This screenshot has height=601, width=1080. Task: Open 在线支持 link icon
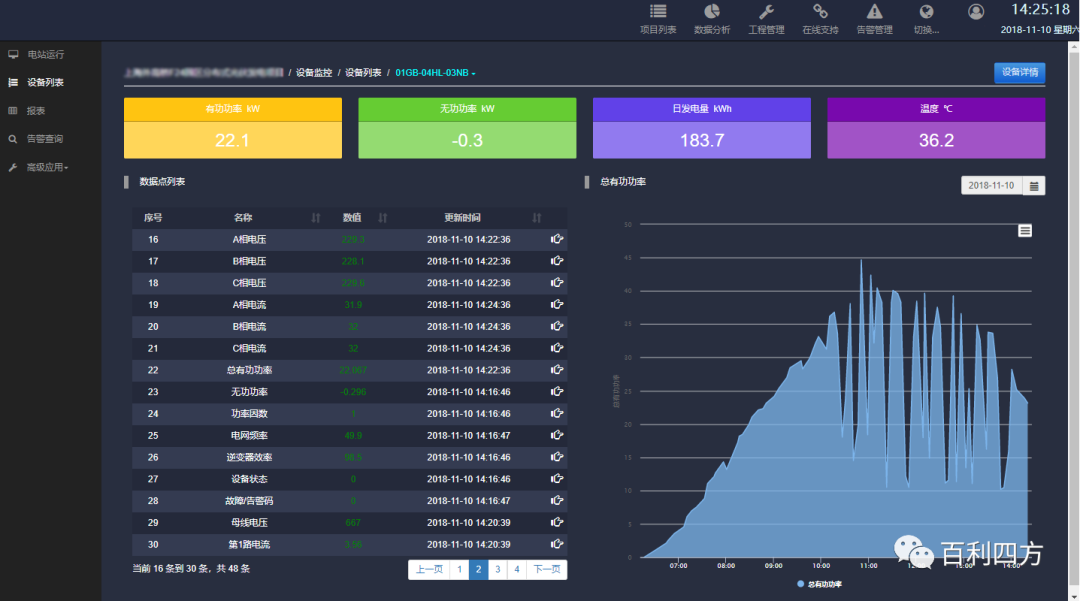[x=820, y=12]
